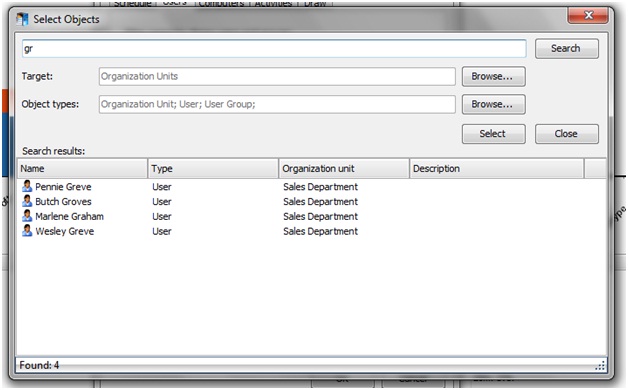This screenshot has height=390, width=628.
Task: Click the Select button
Action: point(493,134)
